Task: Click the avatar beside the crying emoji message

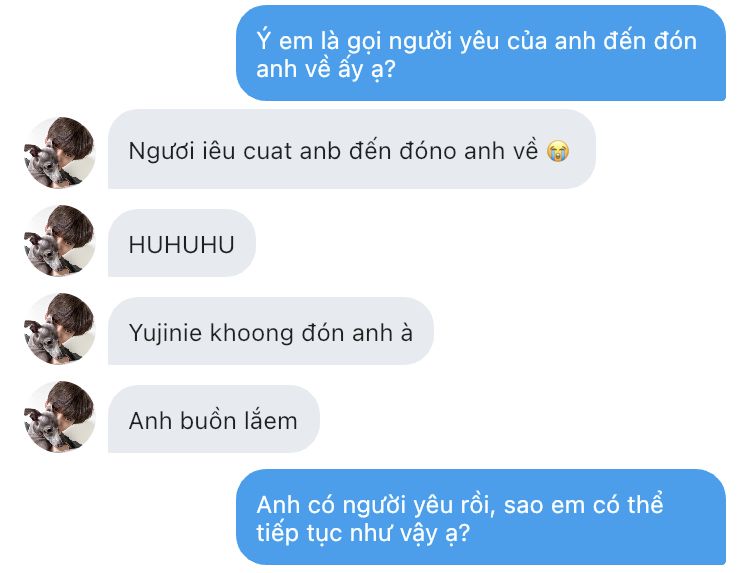Action: coord(59,152)
